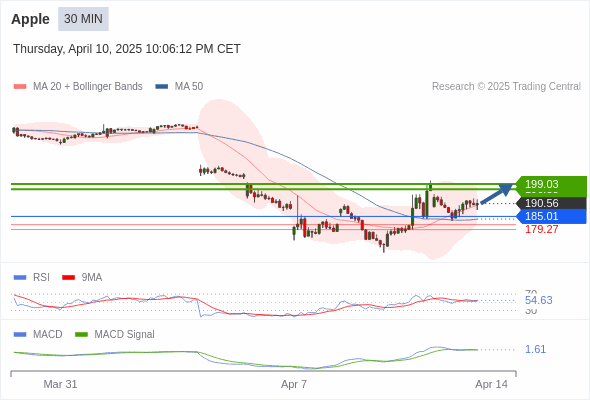Select the blue 185.01 pivot price tag

tap(551, 216)
